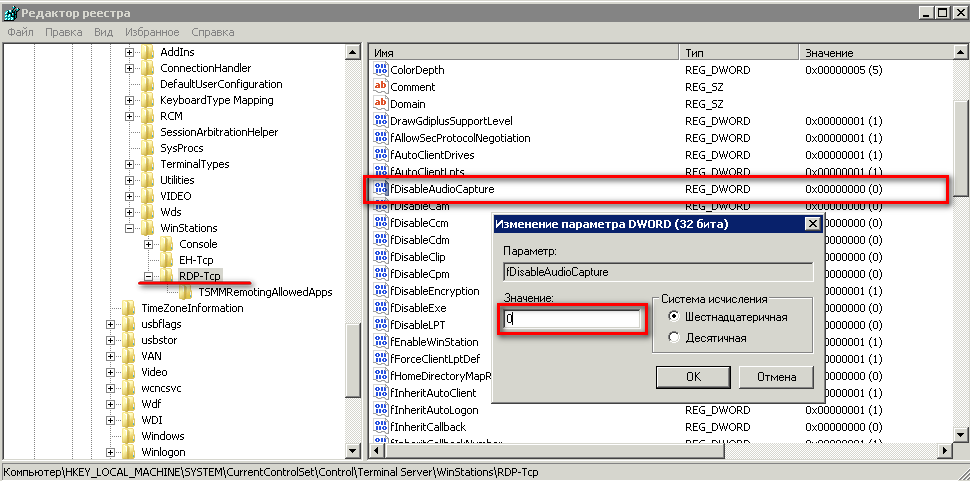This screenshot has height=481, width=970.
Task: Open the Файл menu
Action: [21, 32]
